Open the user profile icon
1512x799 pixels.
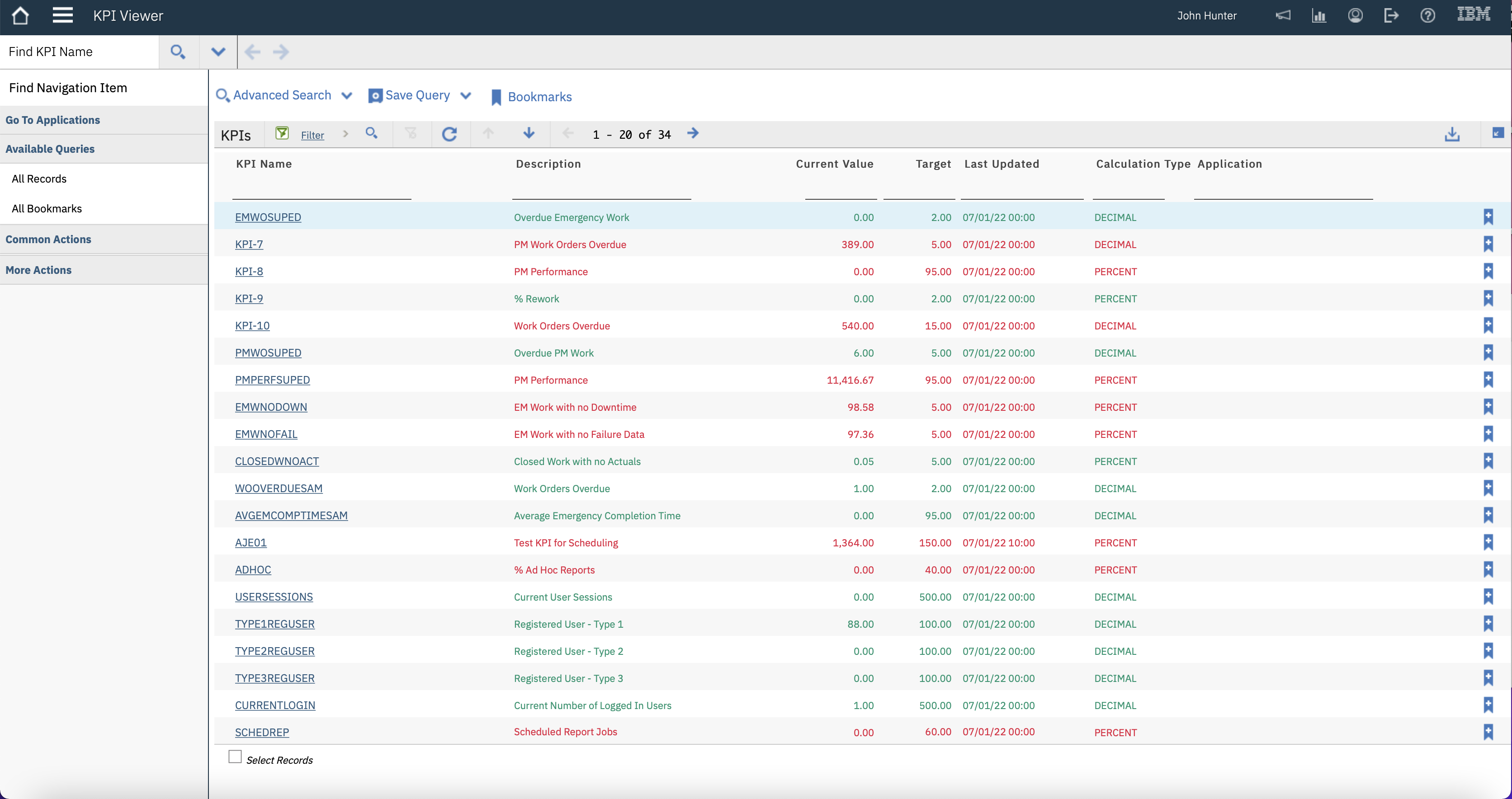(1355, 15)
